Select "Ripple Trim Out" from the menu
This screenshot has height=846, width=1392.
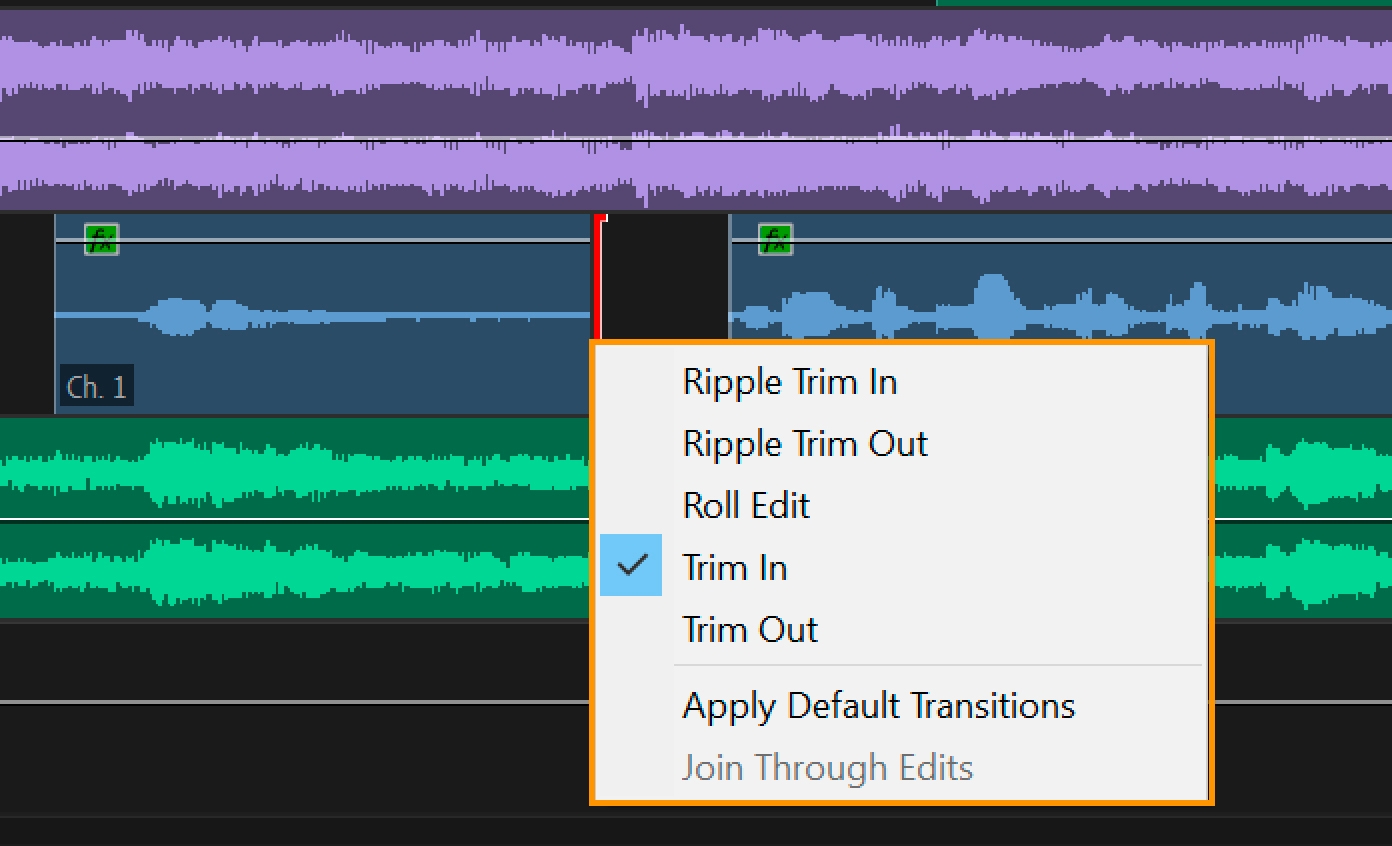pyautogui.click(x=805, y=443)
